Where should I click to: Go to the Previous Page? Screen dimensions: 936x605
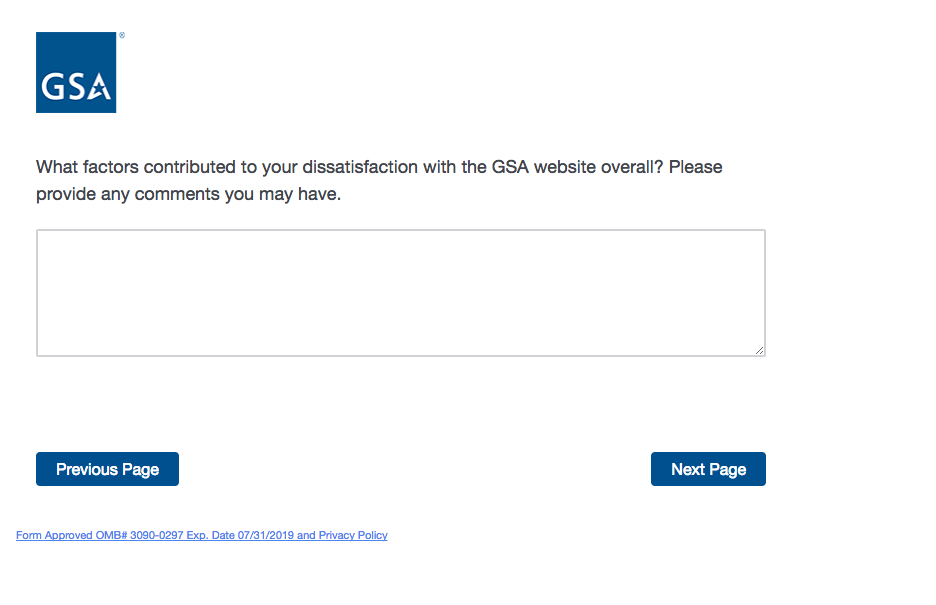click(x=107, y=469)
